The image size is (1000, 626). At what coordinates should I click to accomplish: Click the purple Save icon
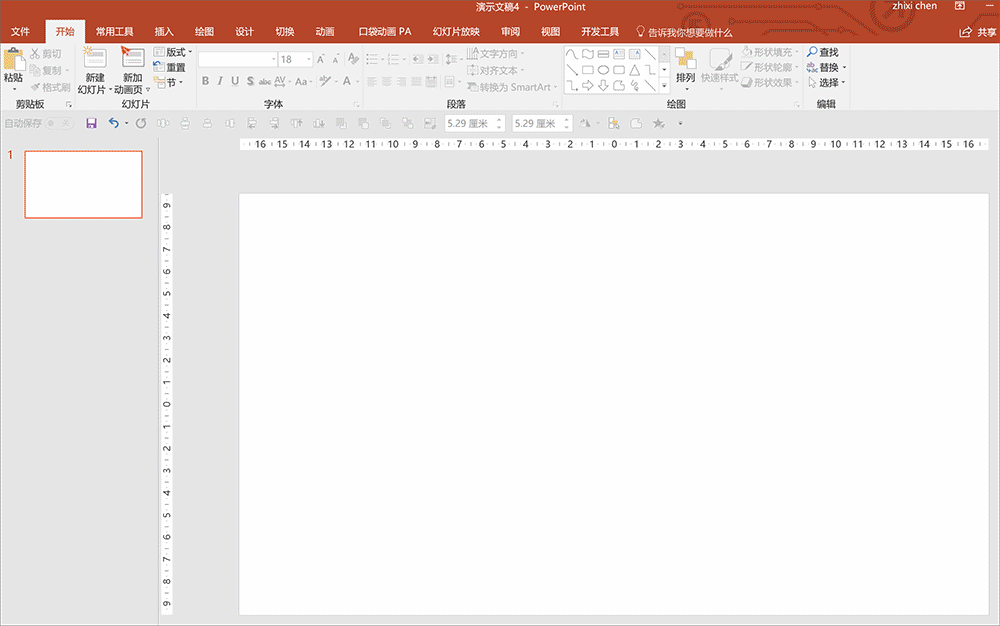pyautogui.click(x=91, y=123)
